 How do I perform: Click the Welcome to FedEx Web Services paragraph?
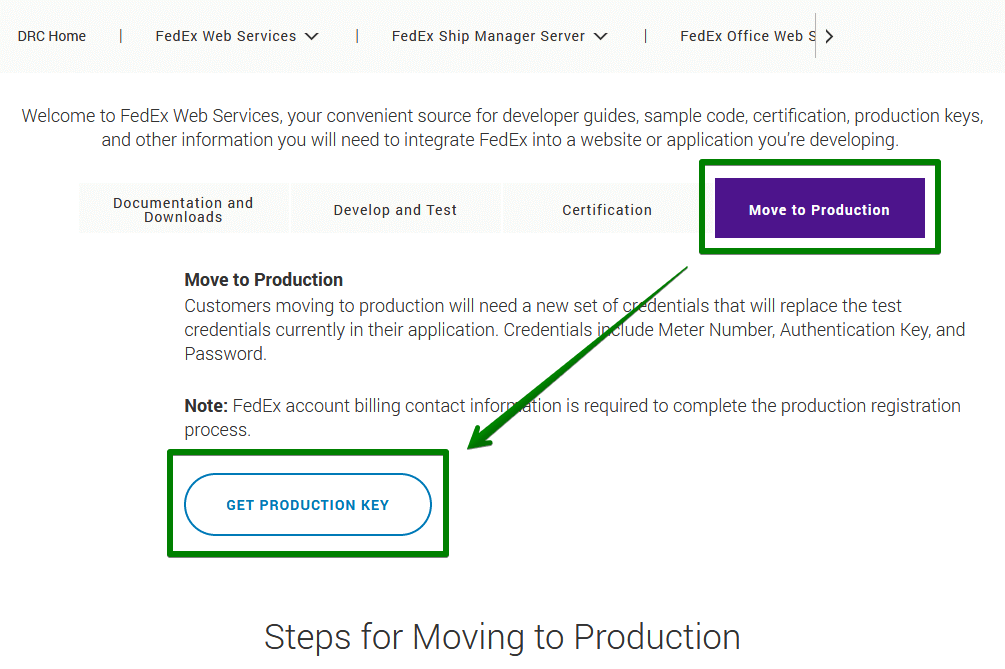502,128
